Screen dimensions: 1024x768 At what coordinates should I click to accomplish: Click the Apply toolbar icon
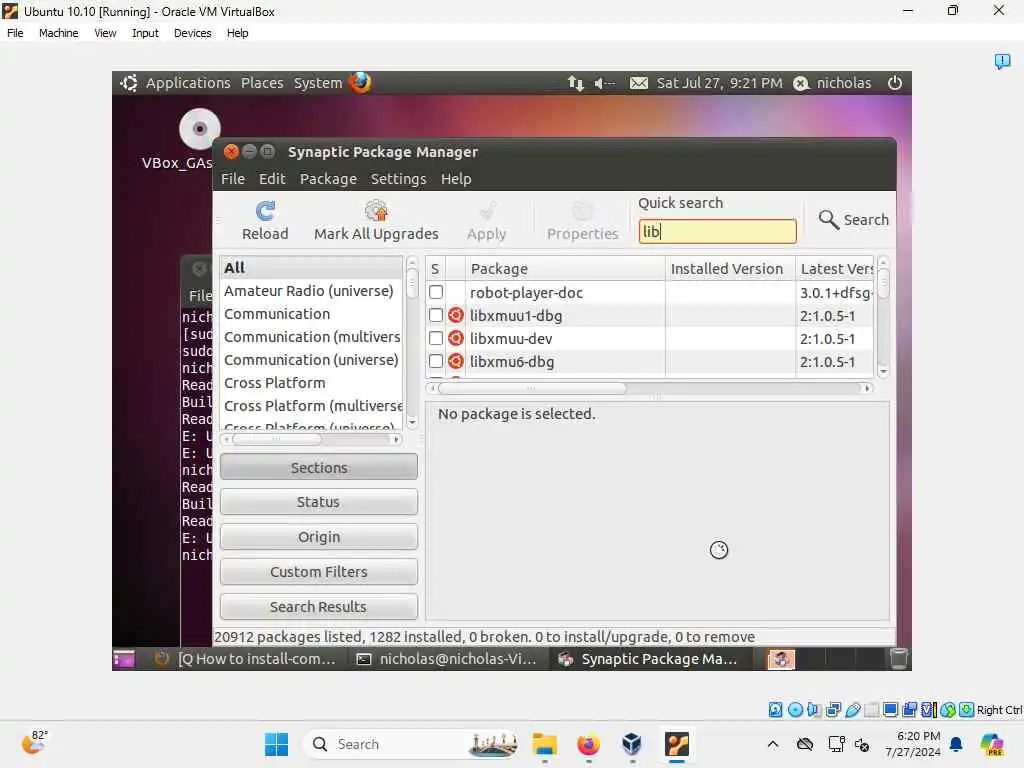click(487, 210)
